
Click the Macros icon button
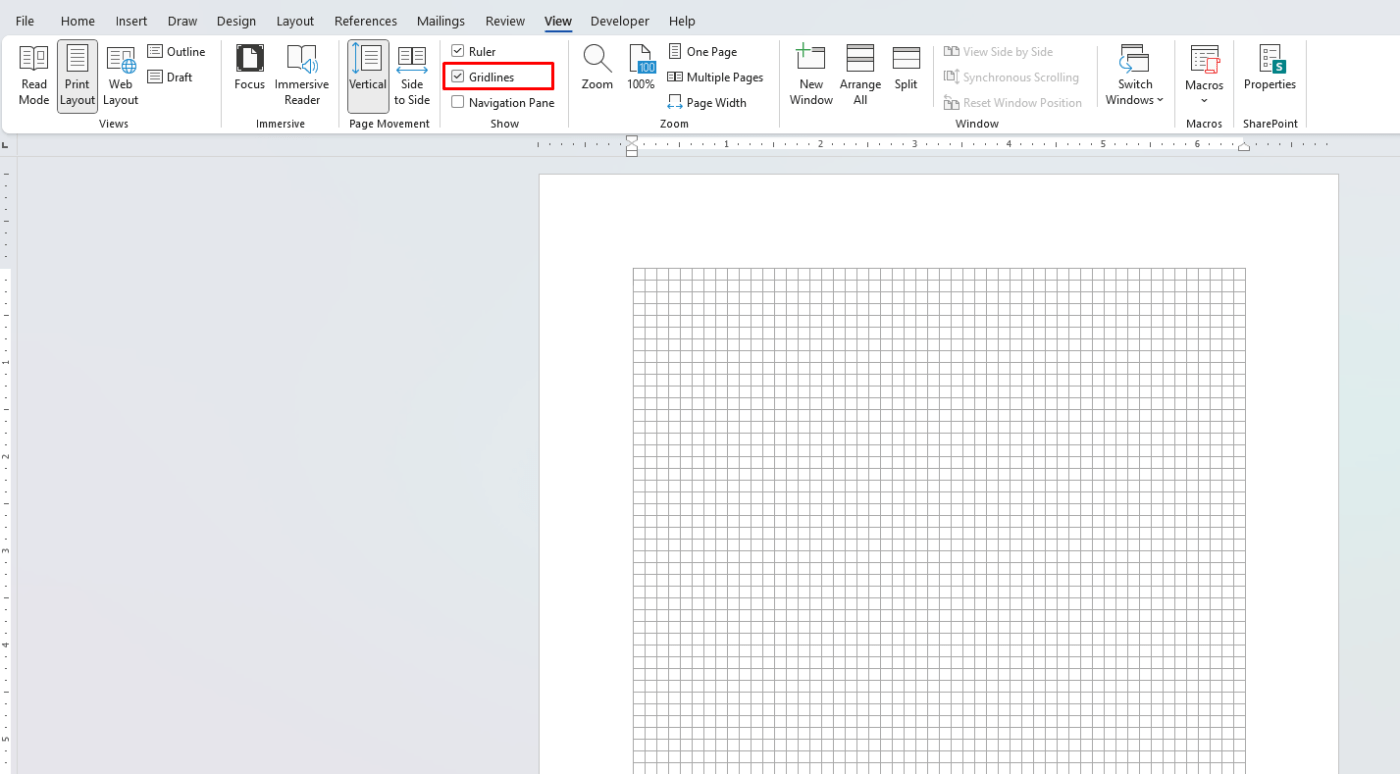click(x=1204, y=59)
